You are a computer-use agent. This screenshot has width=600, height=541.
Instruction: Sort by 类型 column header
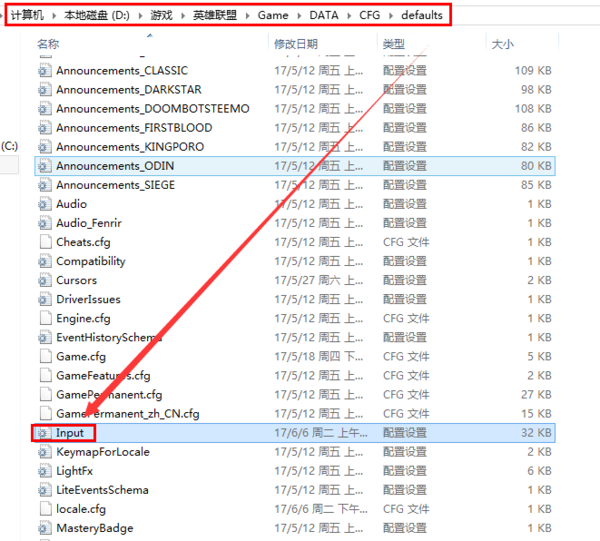[x=394, y=44]
